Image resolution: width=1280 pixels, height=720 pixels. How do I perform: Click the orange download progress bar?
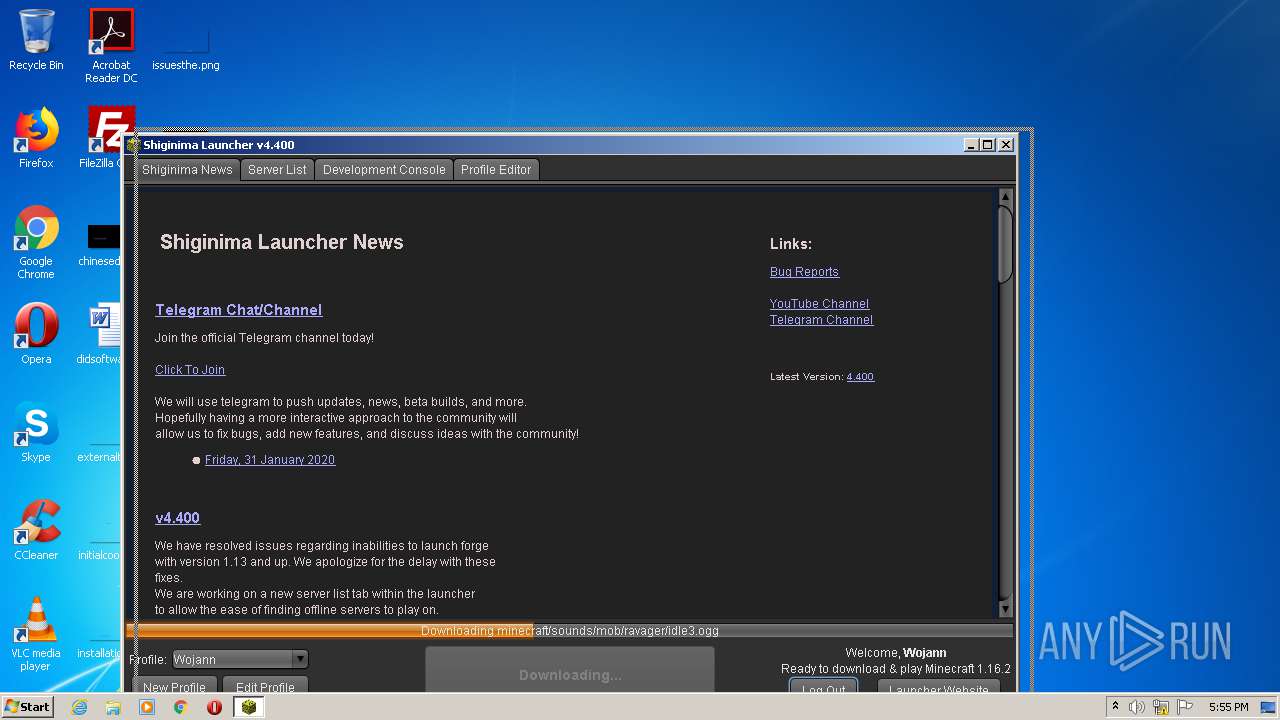[570, 631]
